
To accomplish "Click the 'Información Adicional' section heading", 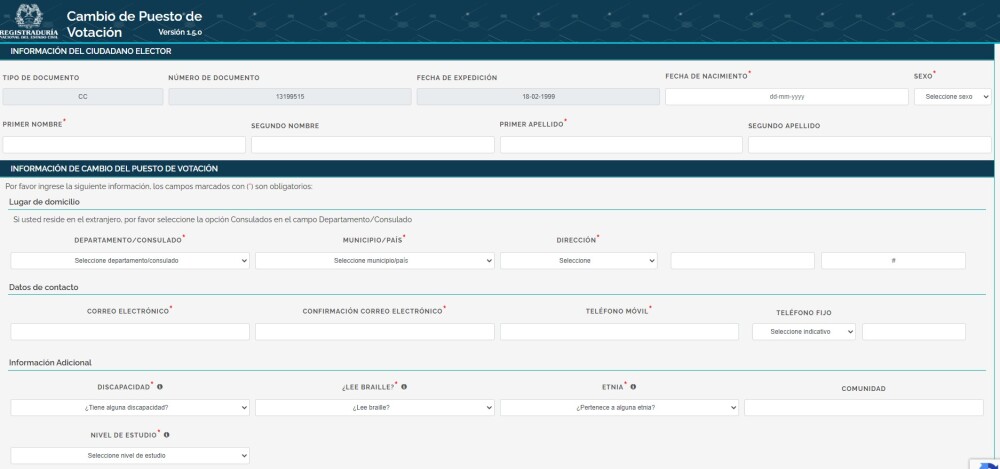I will tap(50, 363).
